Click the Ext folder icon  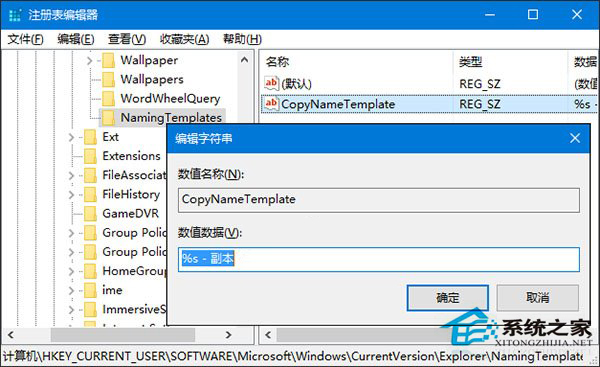(90, 137)
